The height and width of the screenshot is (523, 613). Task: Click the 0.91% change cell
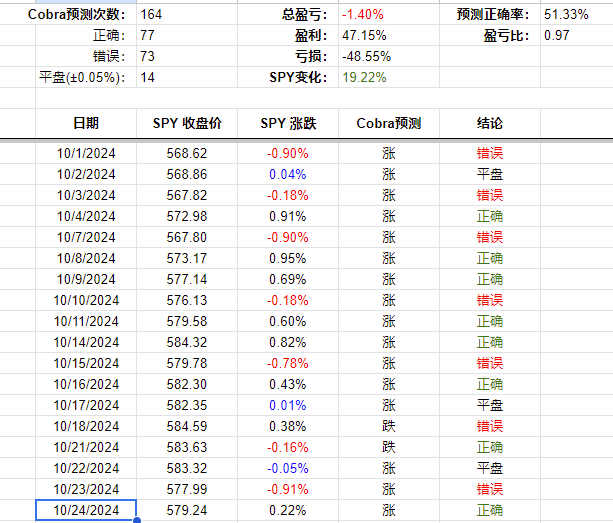pyautogui.click(x=288, y=216)
